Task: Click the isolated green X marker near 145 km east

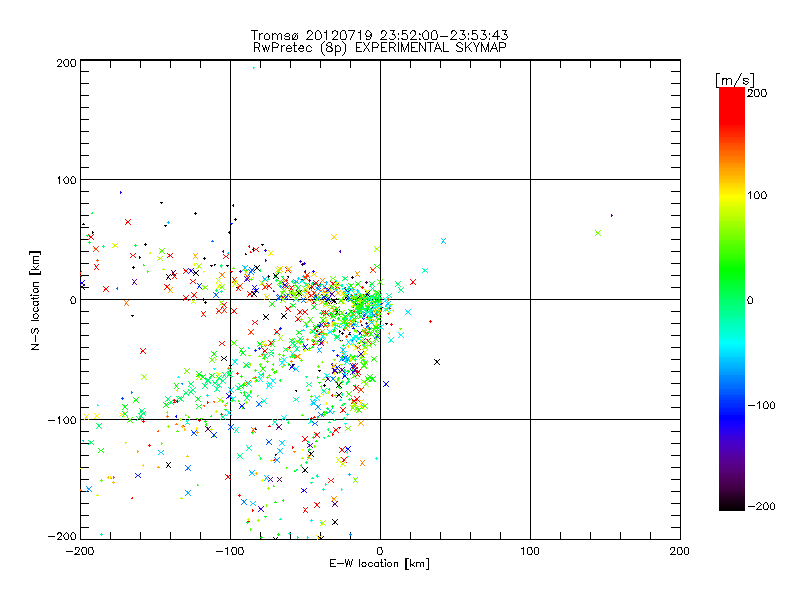Action: [x=598, y=233]
